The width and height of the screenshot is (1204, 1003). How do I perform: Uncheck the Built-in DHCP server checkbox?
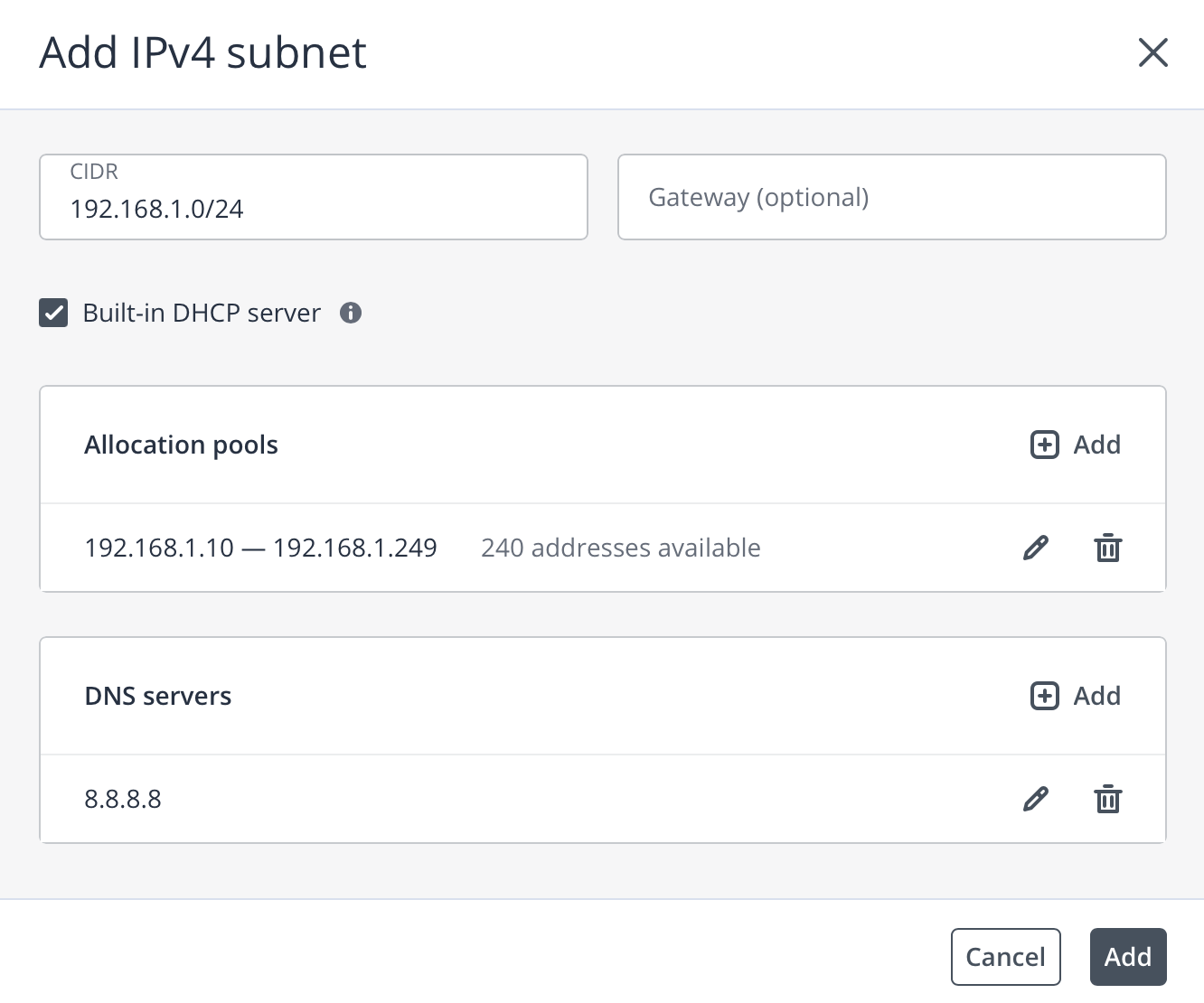click(53, 313)
